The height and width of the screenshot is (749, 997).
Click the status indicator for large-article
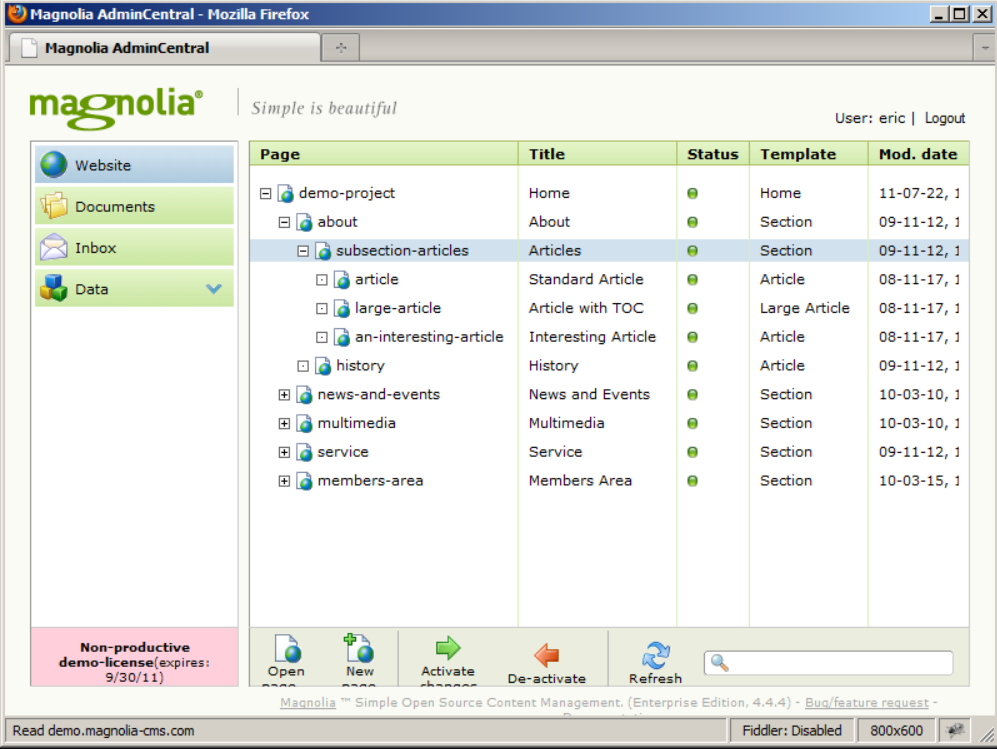pos(692,308)
